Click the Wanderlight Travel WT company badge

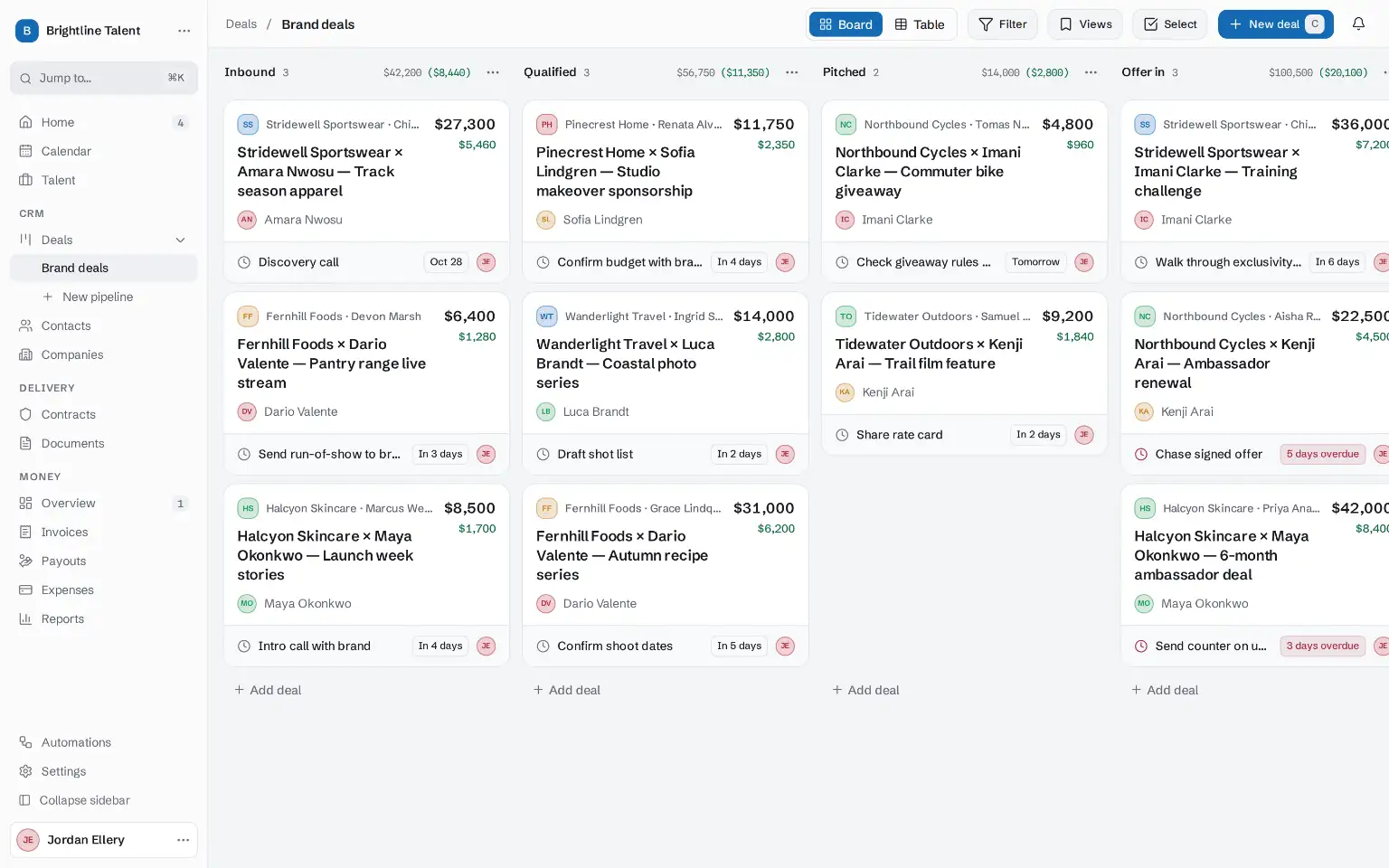click(x=546, y=316)
